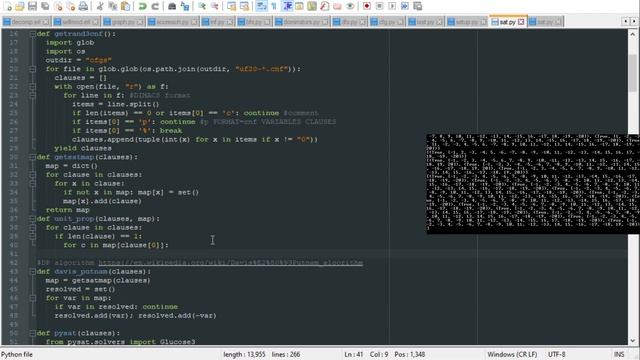Play back recorded macro icon
Screen dimensions: 640x360
392,6
